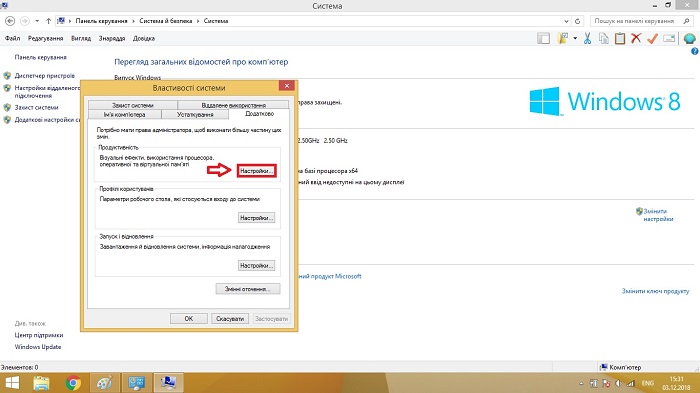
Task: Click the Microsoft product terms link
Action: click(329, 276)
